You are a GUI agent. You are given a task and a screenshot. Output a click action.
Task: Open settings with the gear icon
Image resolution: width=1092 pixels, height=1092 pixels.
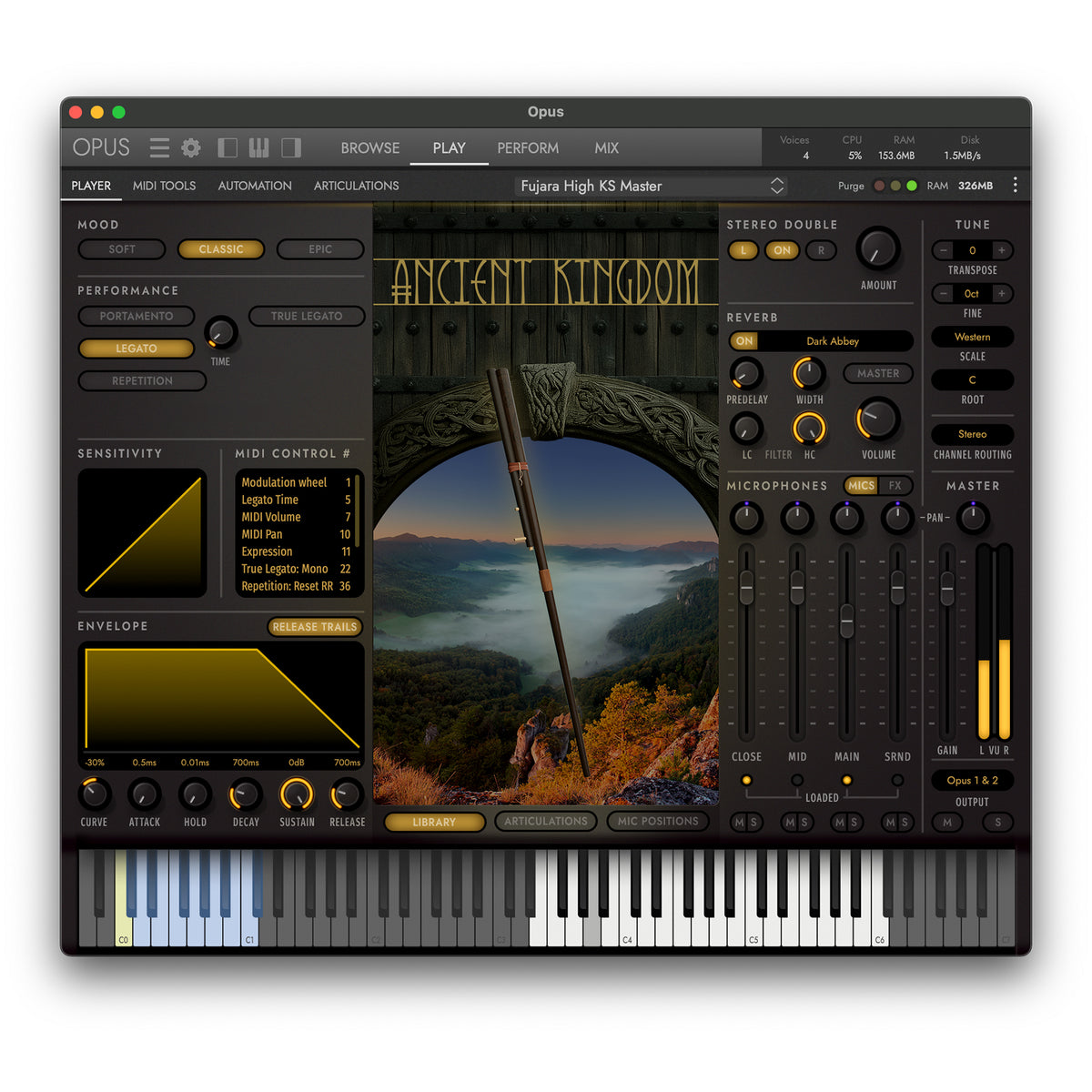coord(191,147)
